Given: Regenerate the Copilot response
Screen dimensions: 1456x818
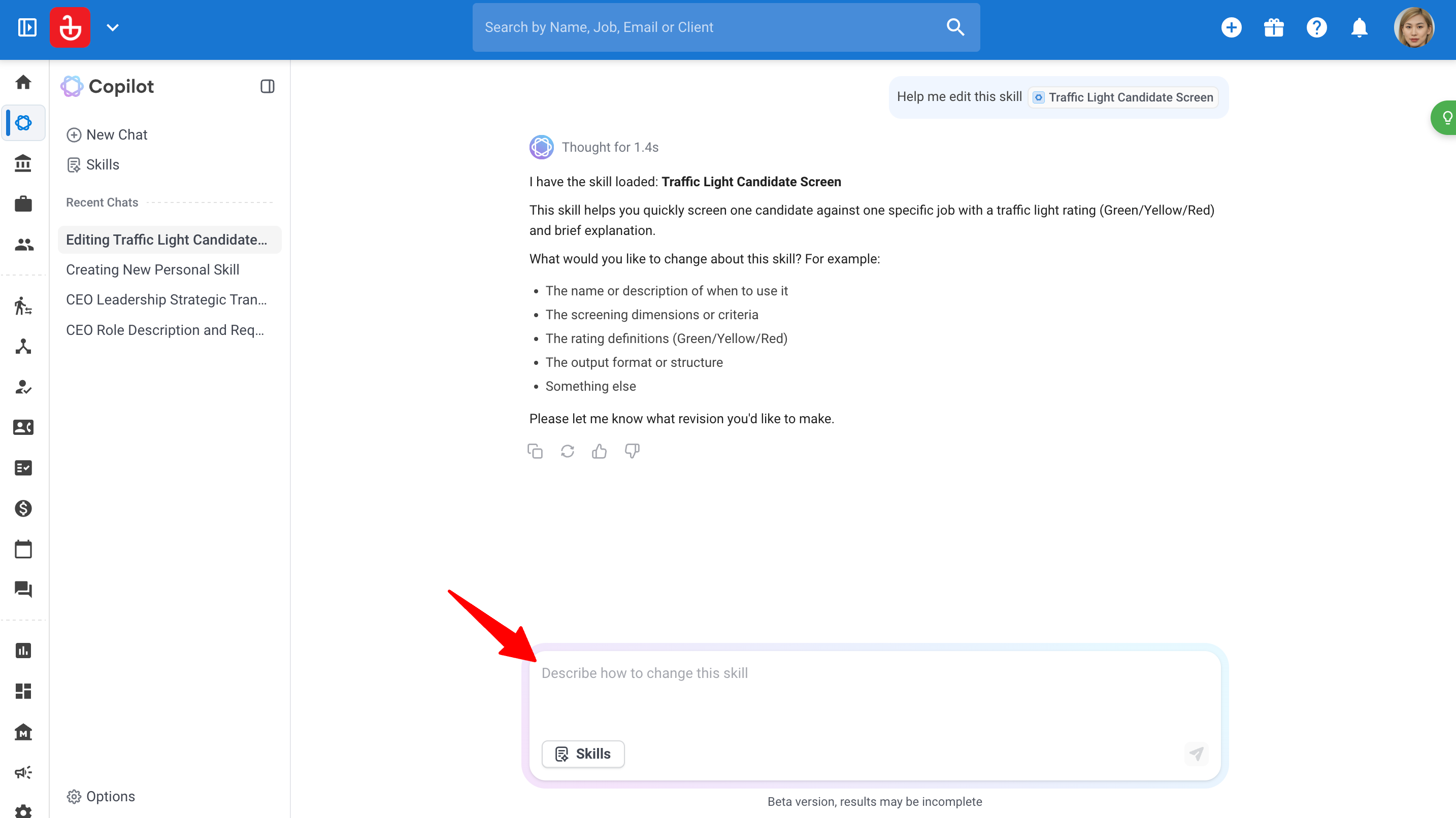Looking at the screenshot, I should [567, 451].
